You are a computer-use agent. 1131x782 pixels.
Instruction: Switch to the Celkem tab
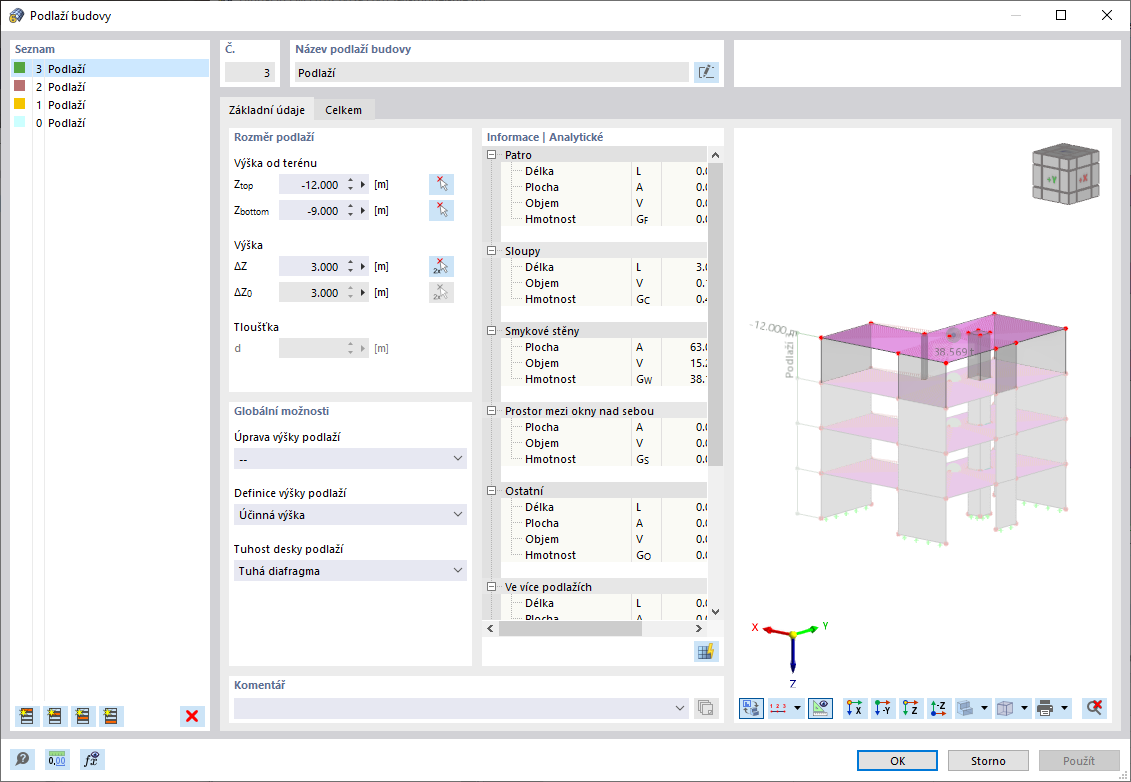(343, 110)
